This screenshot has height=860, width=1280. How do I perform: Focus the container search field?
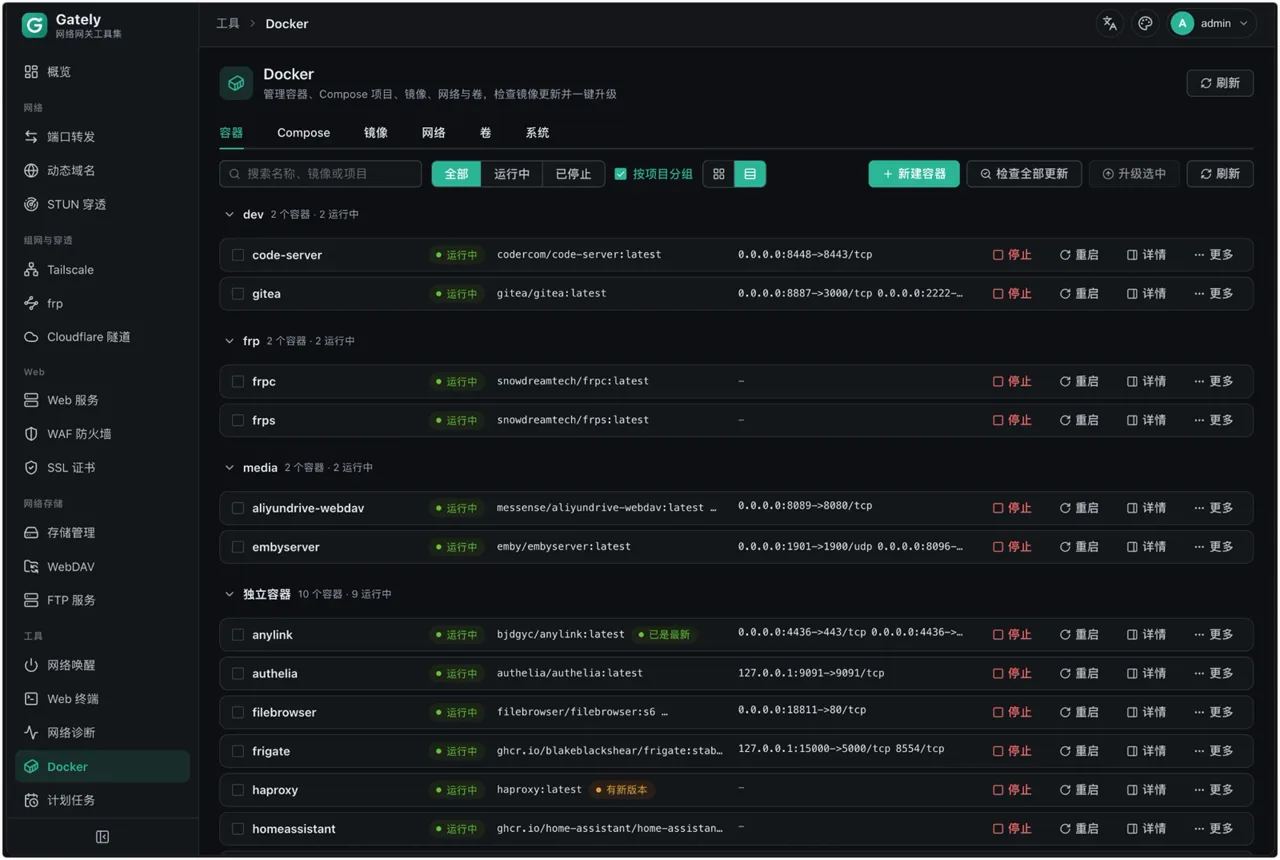pyautogui.click(x=320, y=174)
